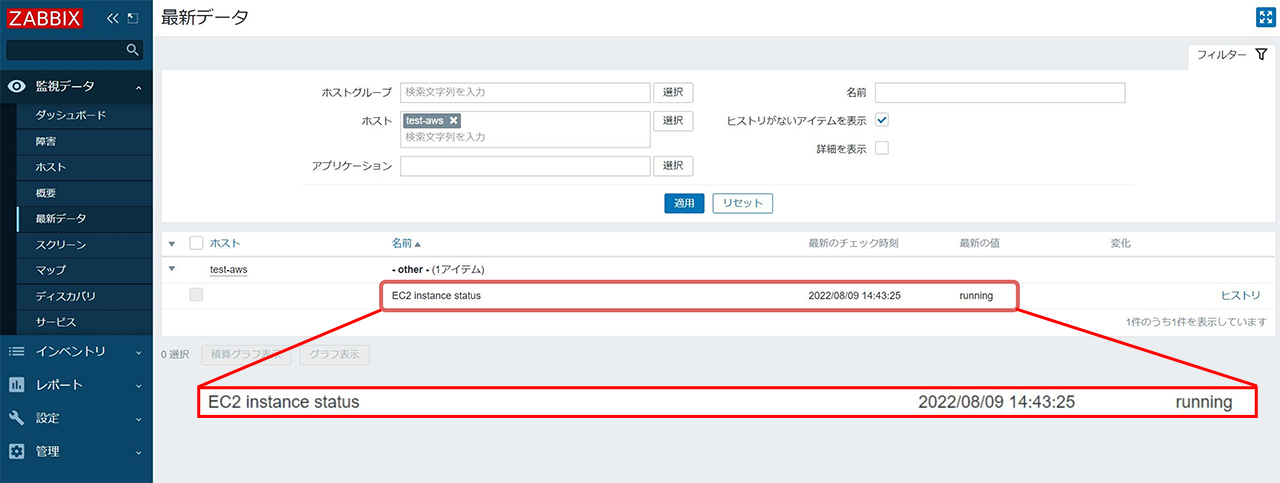Click the 適用 button
The image size is (1280, 483).
(x=684, y=203)
